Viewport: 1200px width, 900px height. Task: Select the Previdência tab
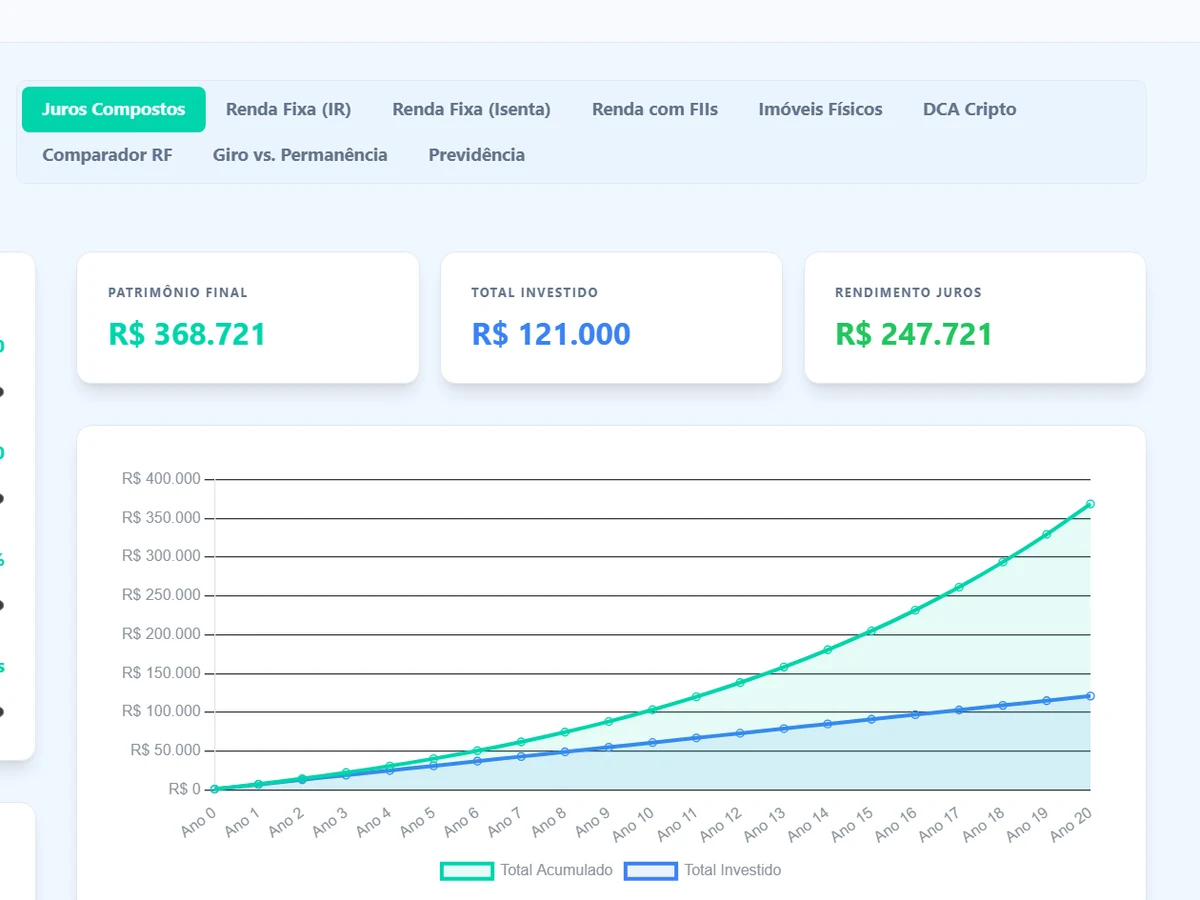click(x=476, y=155)
